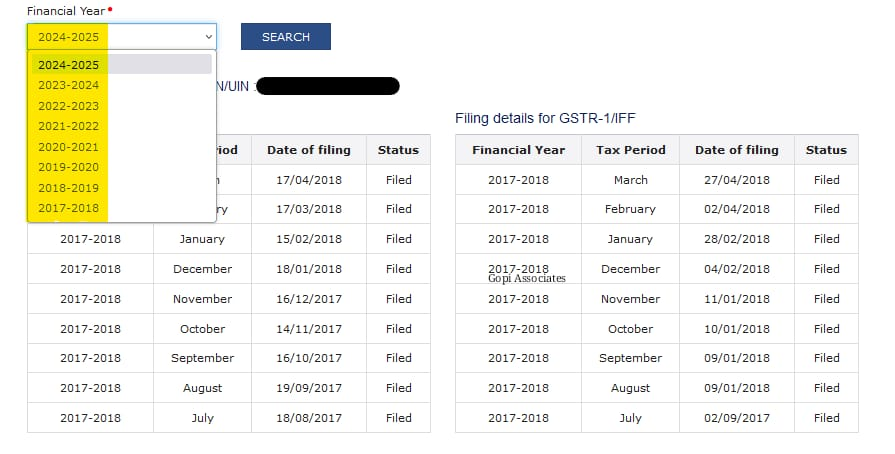This screenshot has height=454, width=895.
Task: Pick the 2018-2019 option
Action: [69, 188]
